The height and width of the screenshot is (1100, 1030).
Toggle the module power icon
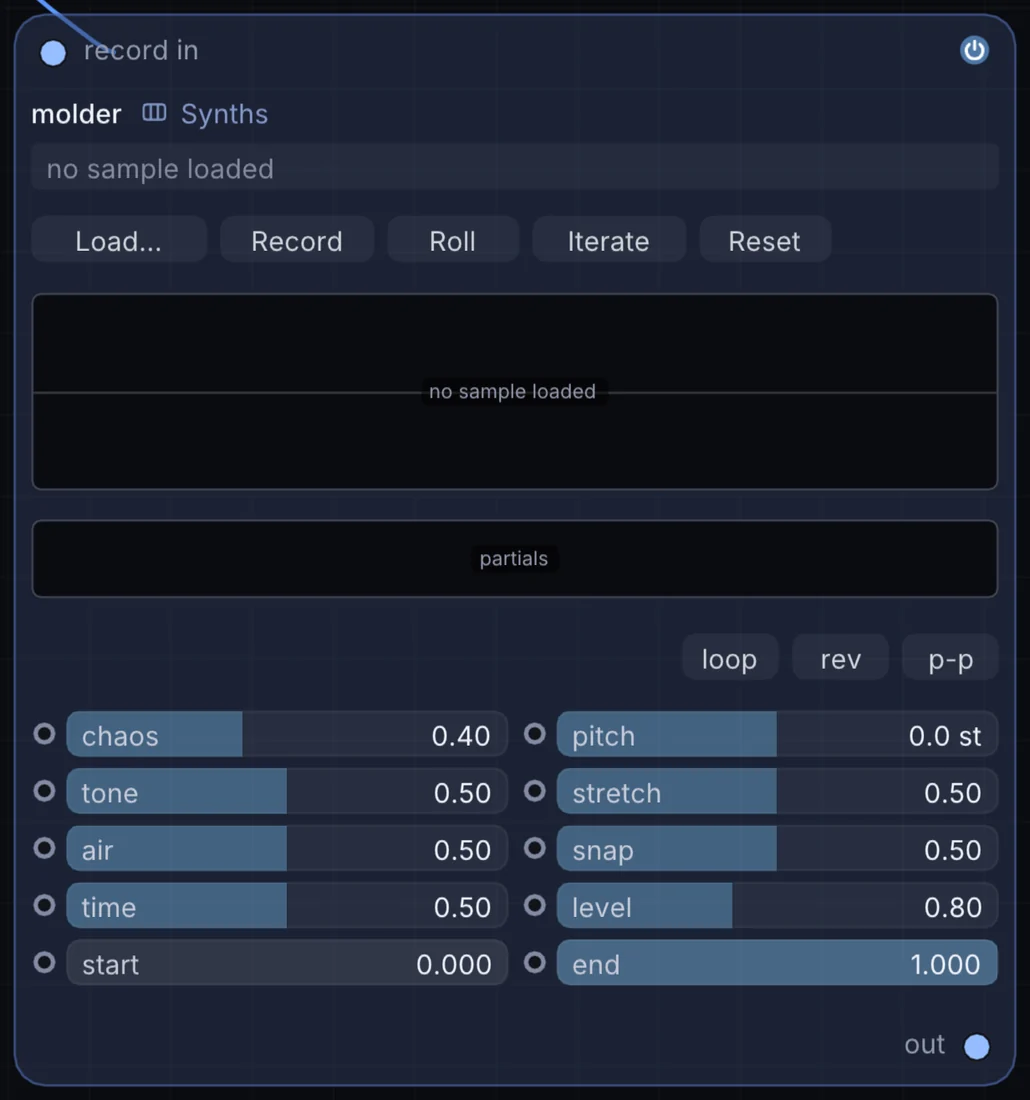974,51
